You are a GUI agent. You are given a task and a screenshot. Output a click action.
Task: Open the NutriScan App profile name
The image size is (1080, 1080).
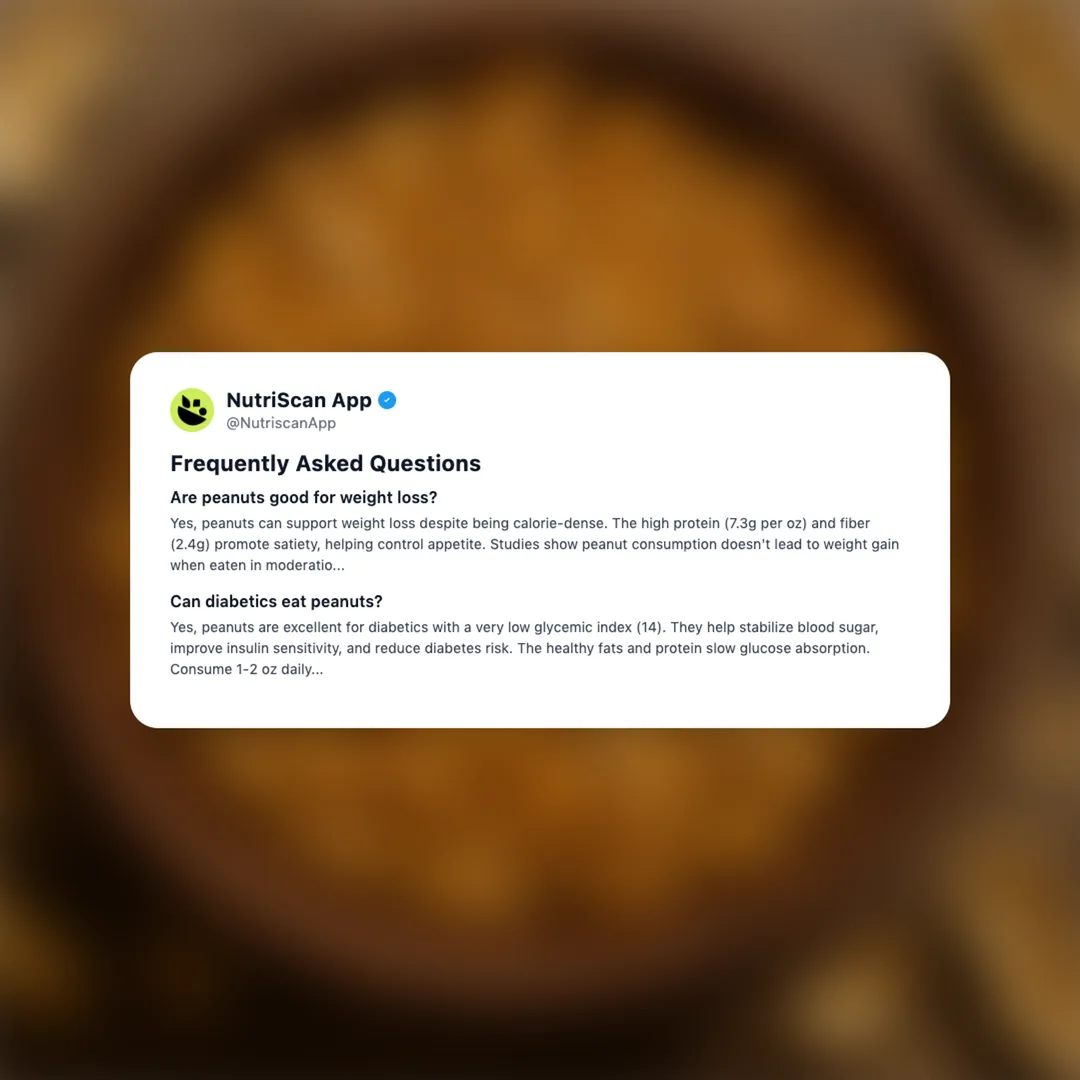[299, 400]
